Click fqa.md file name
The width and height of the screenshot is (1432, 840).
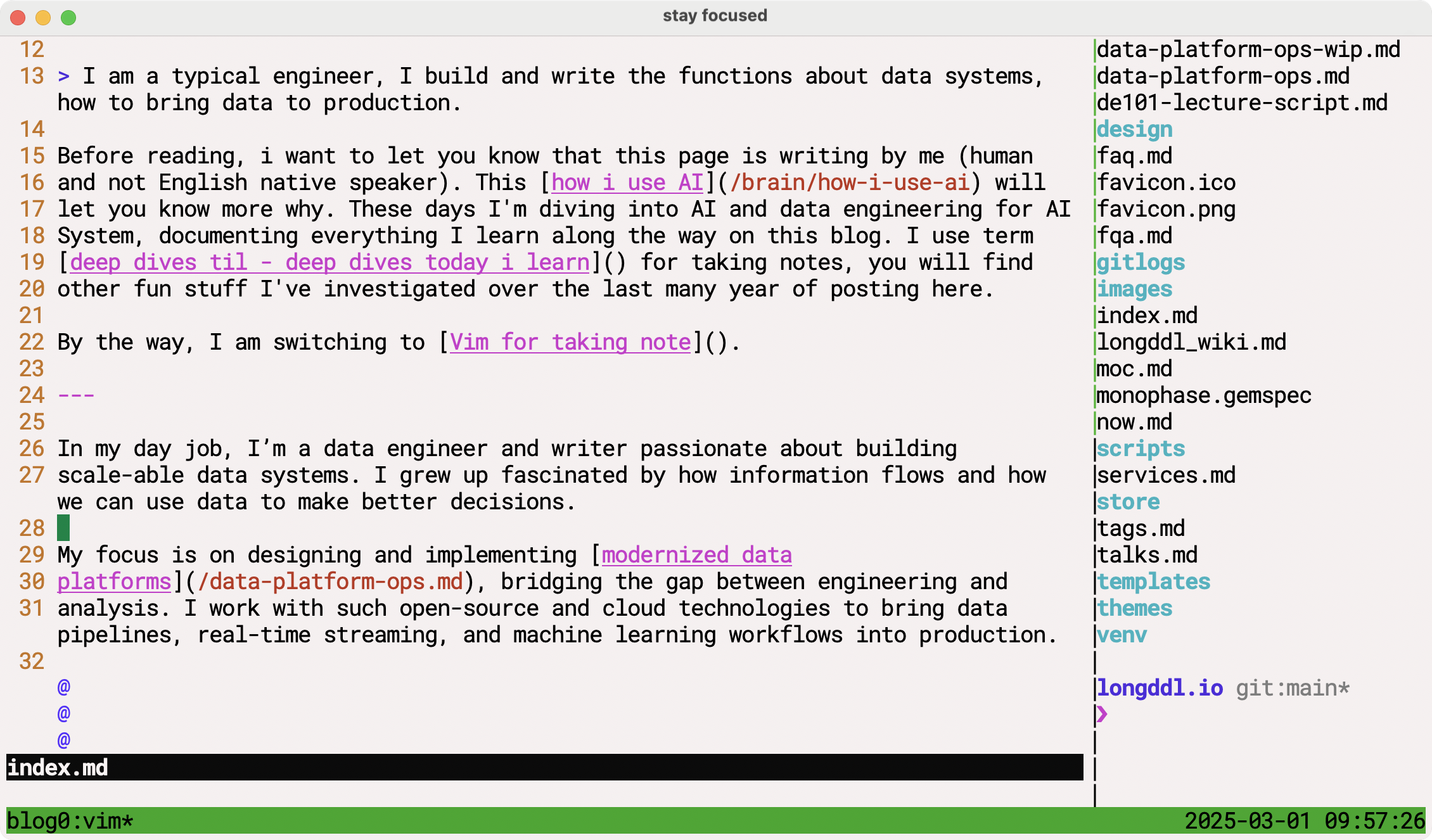point(1134,236)
